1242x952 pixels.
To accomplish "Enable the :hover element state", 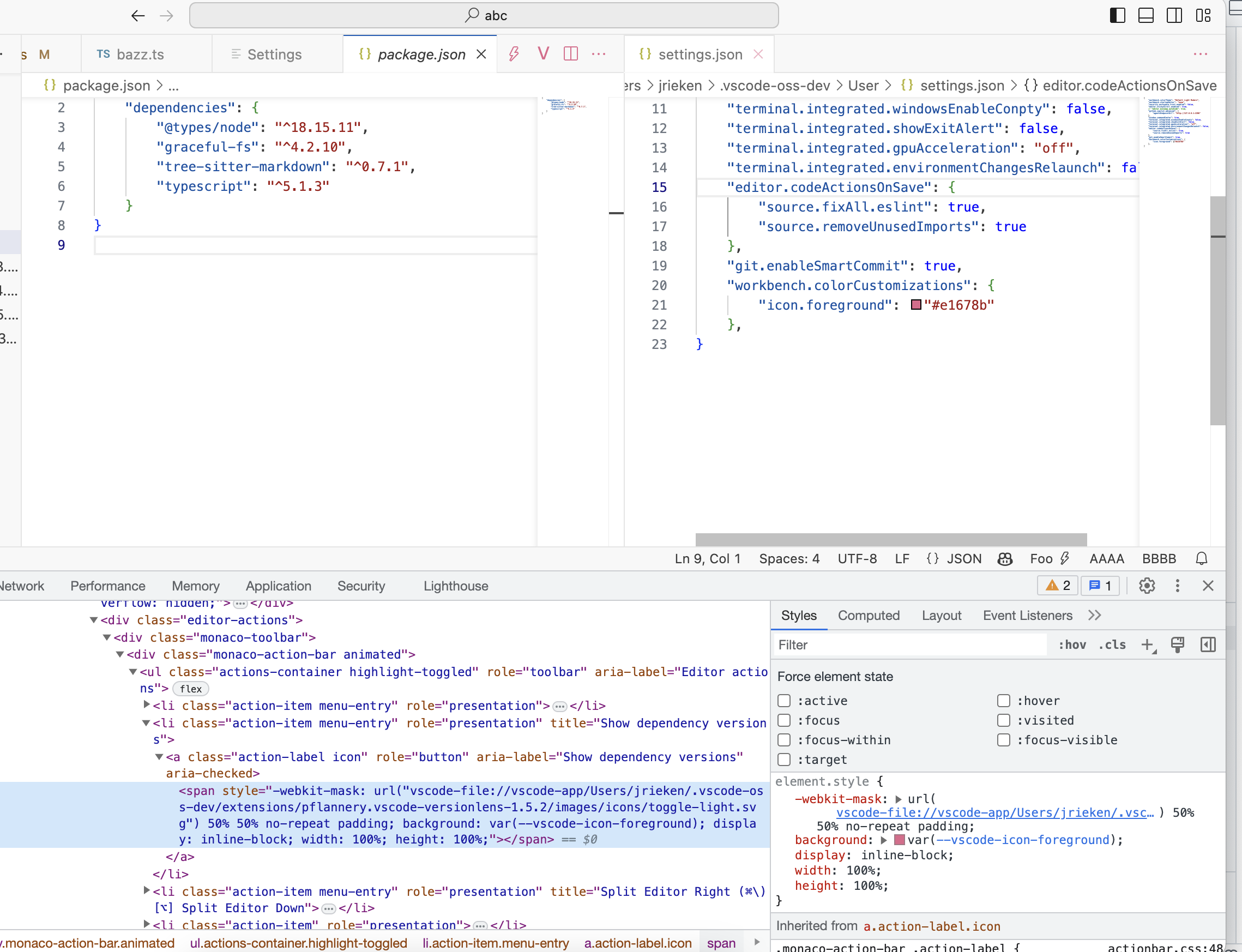I will 1004,701.
